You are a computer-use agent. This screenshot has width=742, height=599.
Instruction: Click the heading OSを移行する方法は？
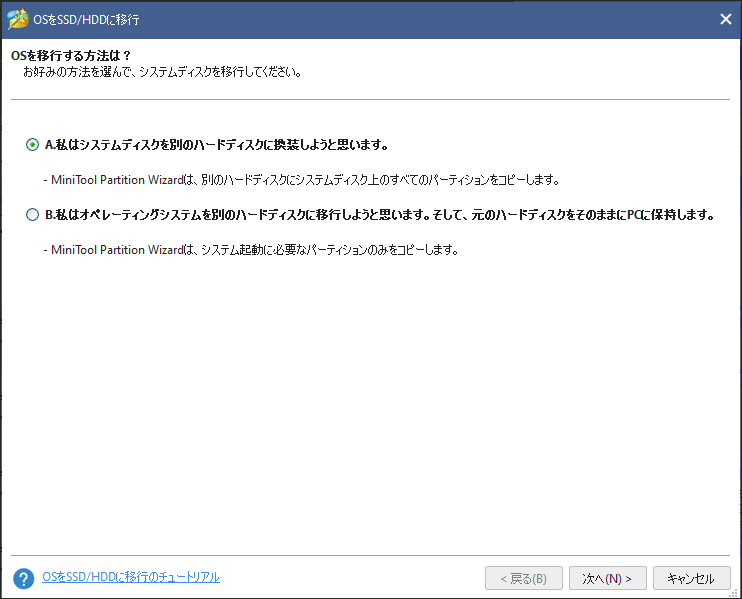70,55
